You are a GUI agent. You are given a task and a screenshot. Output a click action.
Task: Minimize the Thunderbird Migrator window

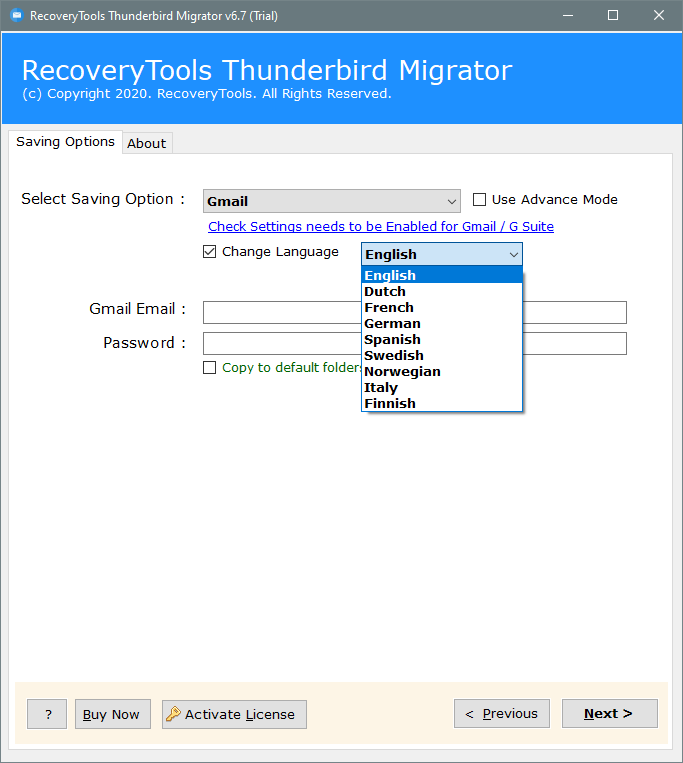pyautogui.click(x=568, y=16)
